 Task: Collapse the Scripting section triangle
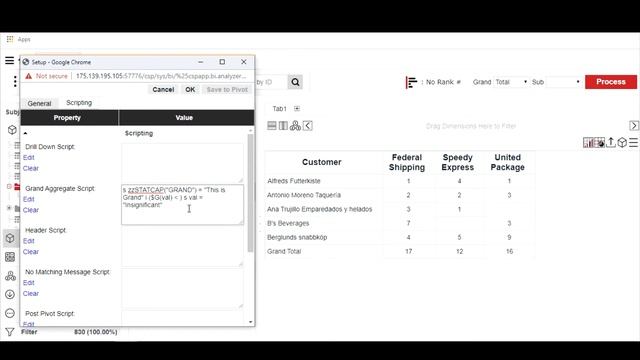tap(25, 133)
